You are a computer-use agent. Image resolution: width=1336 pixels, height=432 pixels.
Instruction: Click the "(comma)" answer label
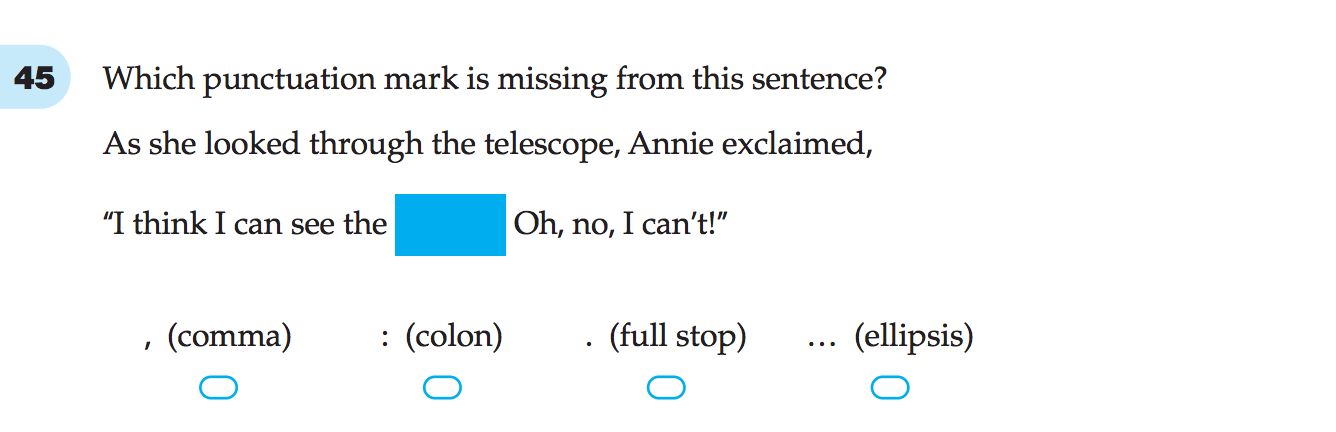(x=229, y=338)
